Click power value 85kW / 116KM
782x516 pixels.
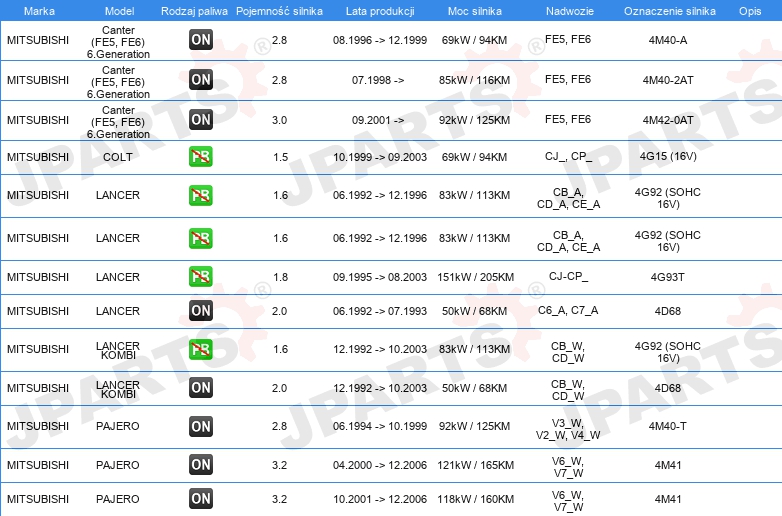pyautogui.click(x=474, y=80)
